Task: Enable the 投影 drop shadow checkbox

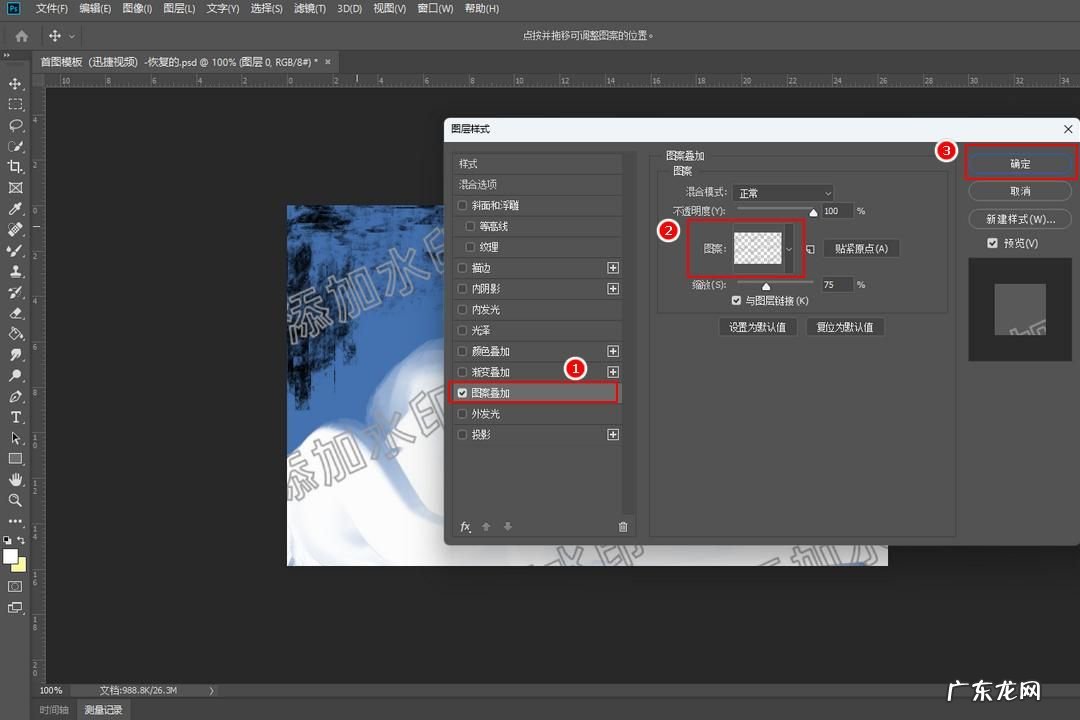Action: tap(462, 435)
